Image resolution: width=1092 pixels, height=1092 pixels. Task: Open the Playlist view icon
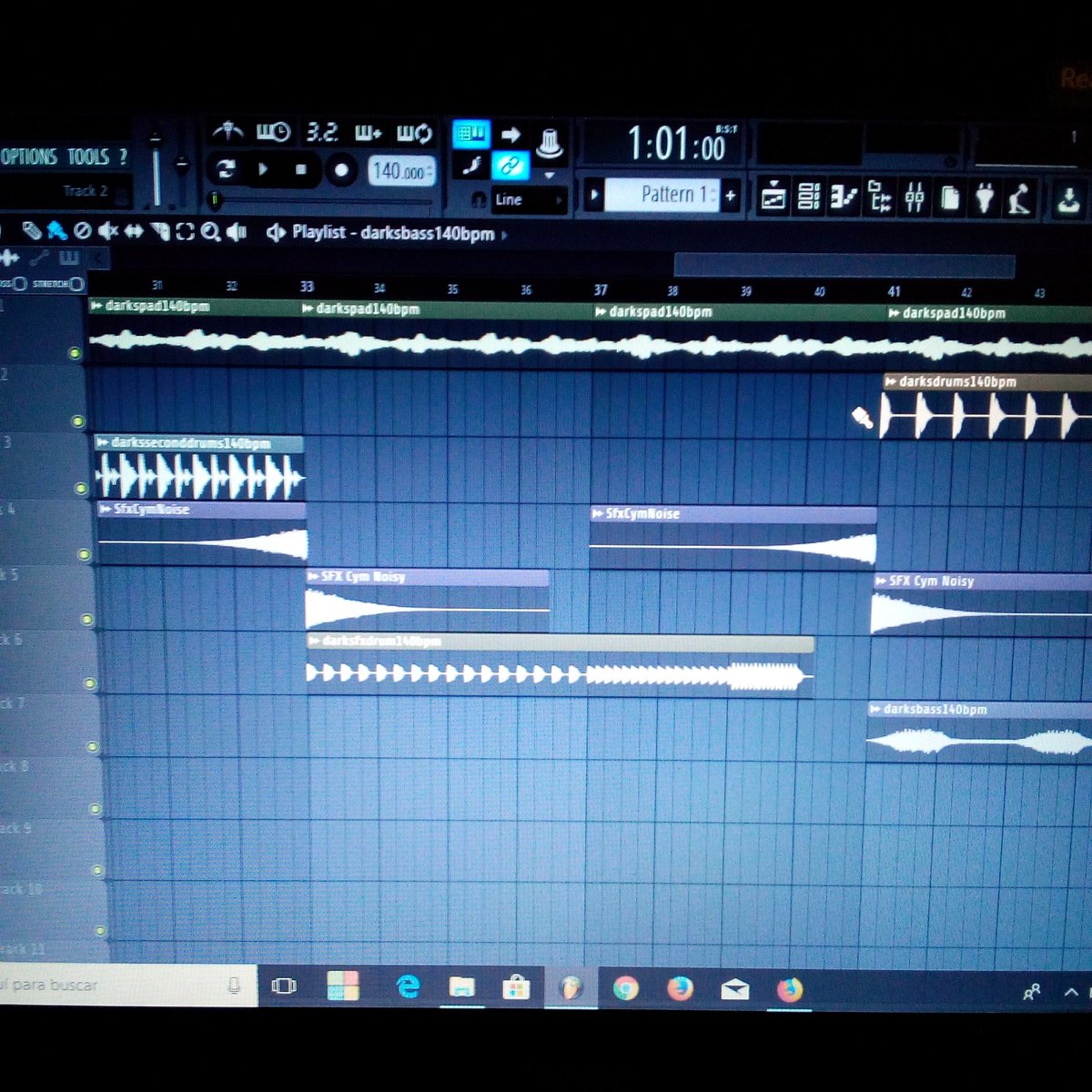point(773,196)
